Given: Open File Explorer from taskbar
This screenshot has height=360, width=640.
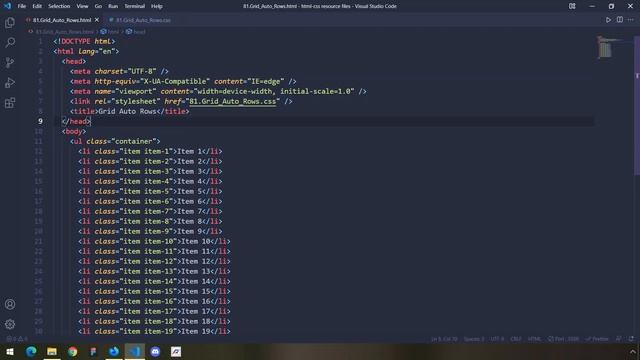Looking at the screenshot, I should click(x=52, y=351).
